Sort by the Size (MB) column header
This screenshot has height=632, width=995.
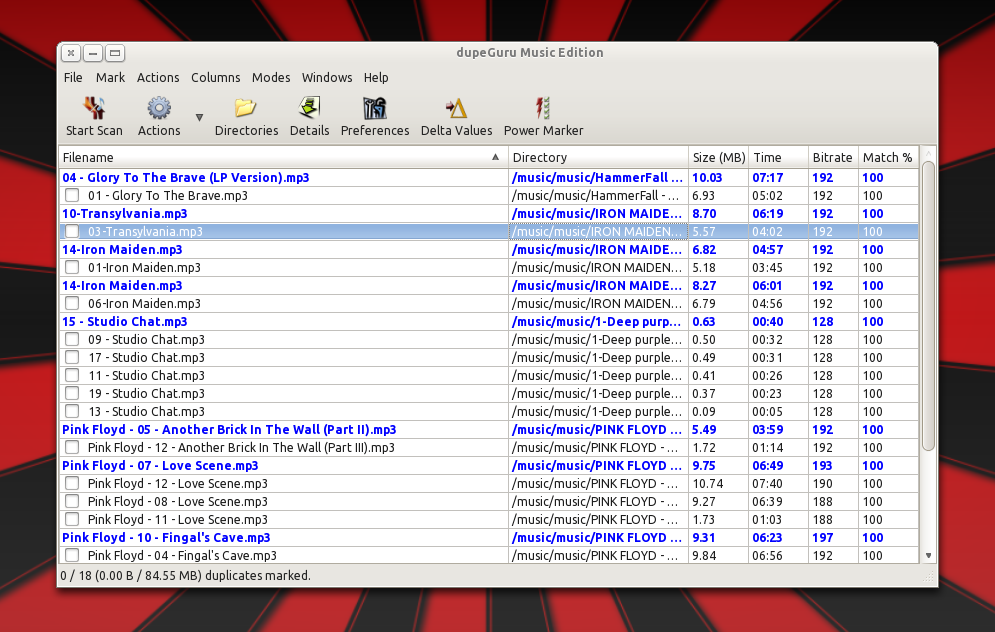(718, 157)
